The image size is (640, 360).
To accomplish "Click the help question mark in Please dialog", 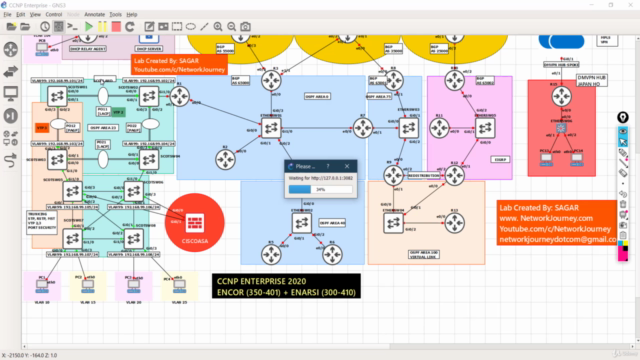I will point(328,166).
